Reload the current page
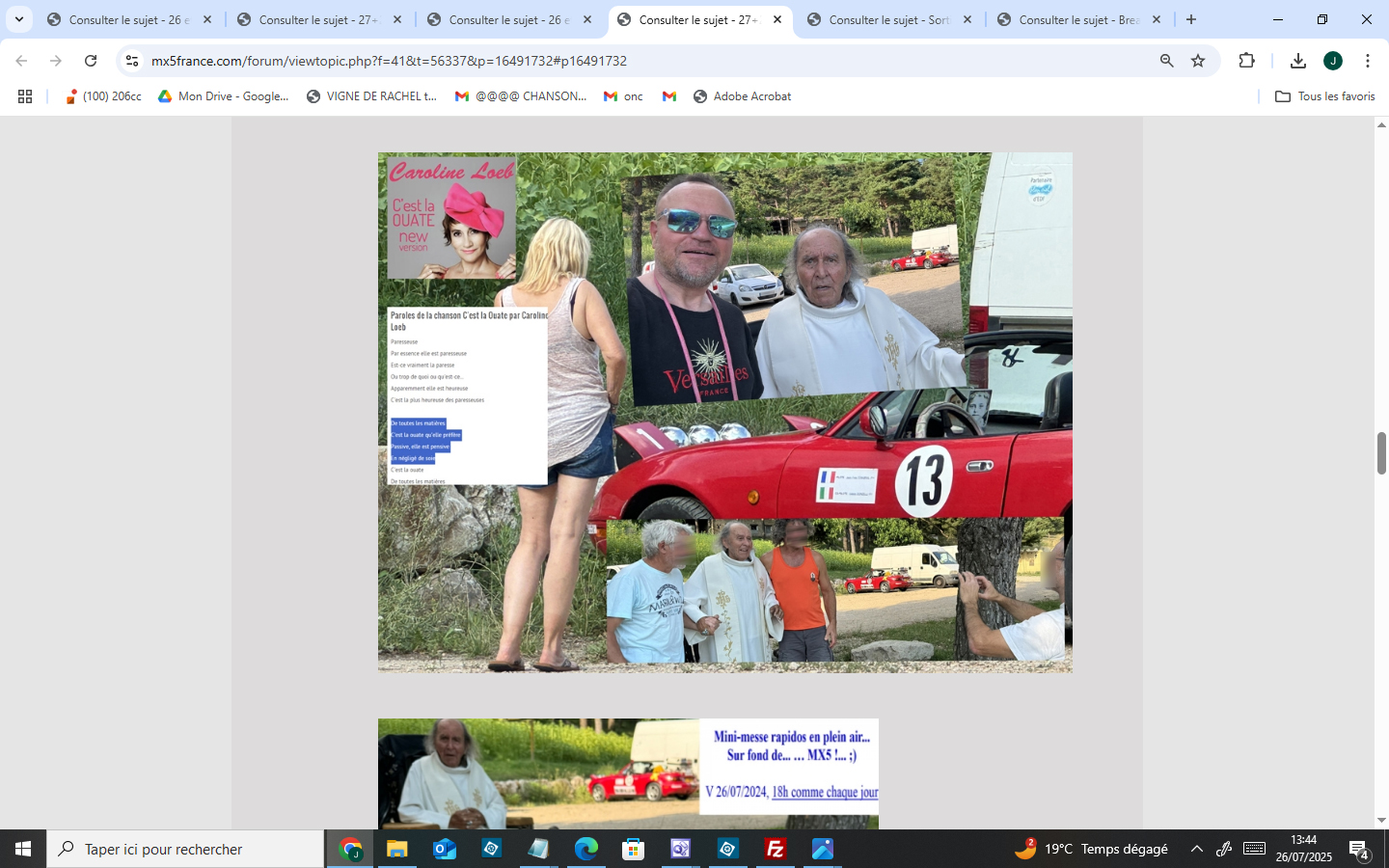Image resolution: width=1389 pixels, height=868 pixels. click(91, 61)
